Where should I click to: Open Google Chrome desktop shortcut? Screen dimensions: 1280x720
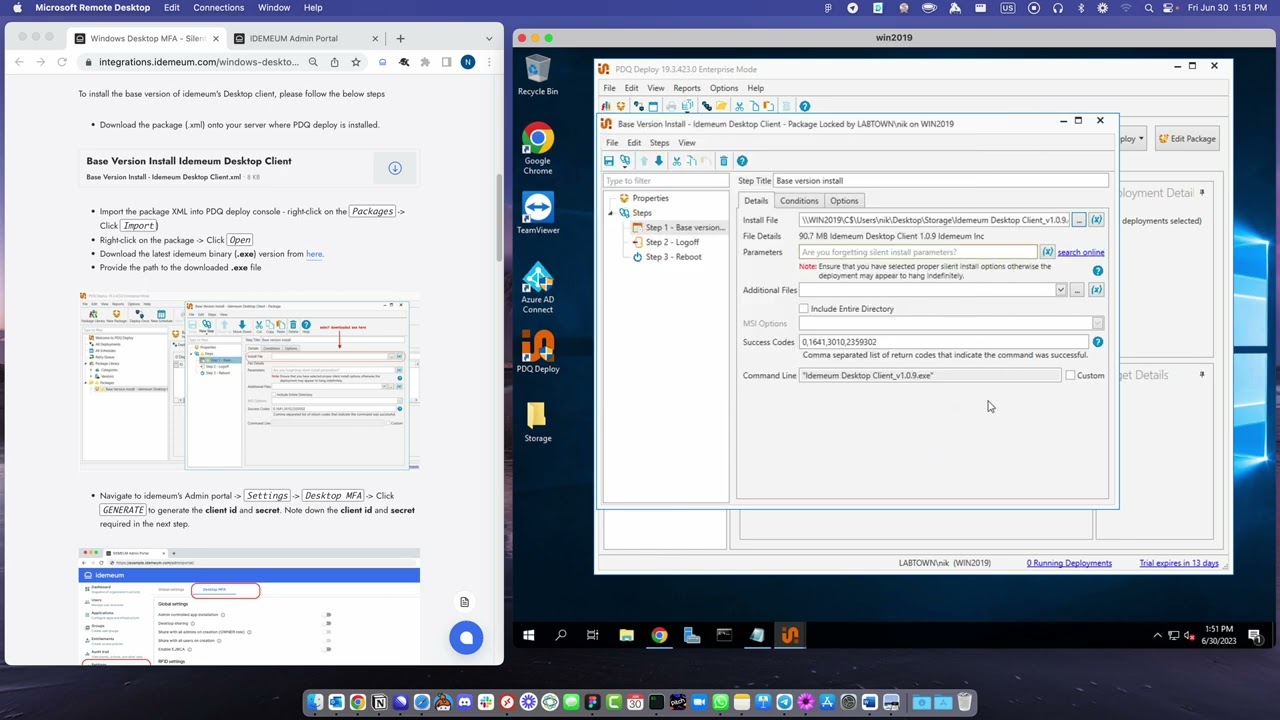click(x=537, y=150)
